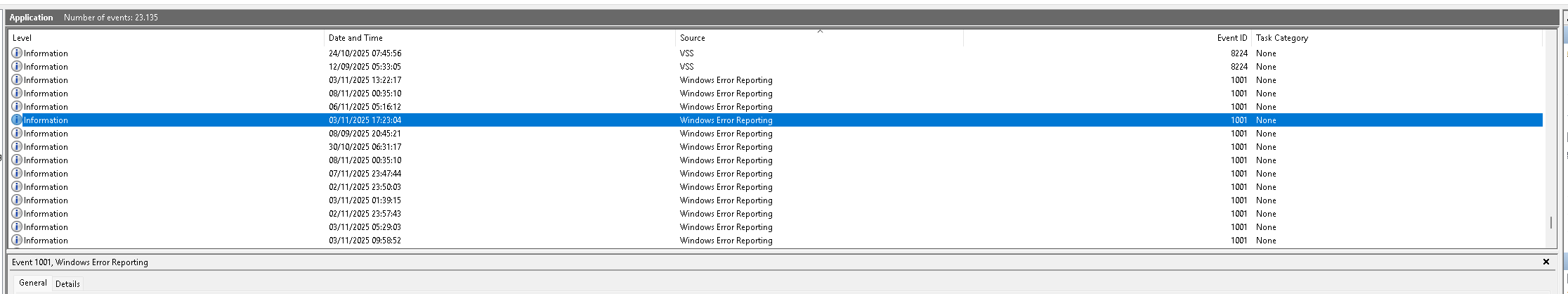Click the Source column header
This screenshot has width=1568, height=294.
point(819,38)
